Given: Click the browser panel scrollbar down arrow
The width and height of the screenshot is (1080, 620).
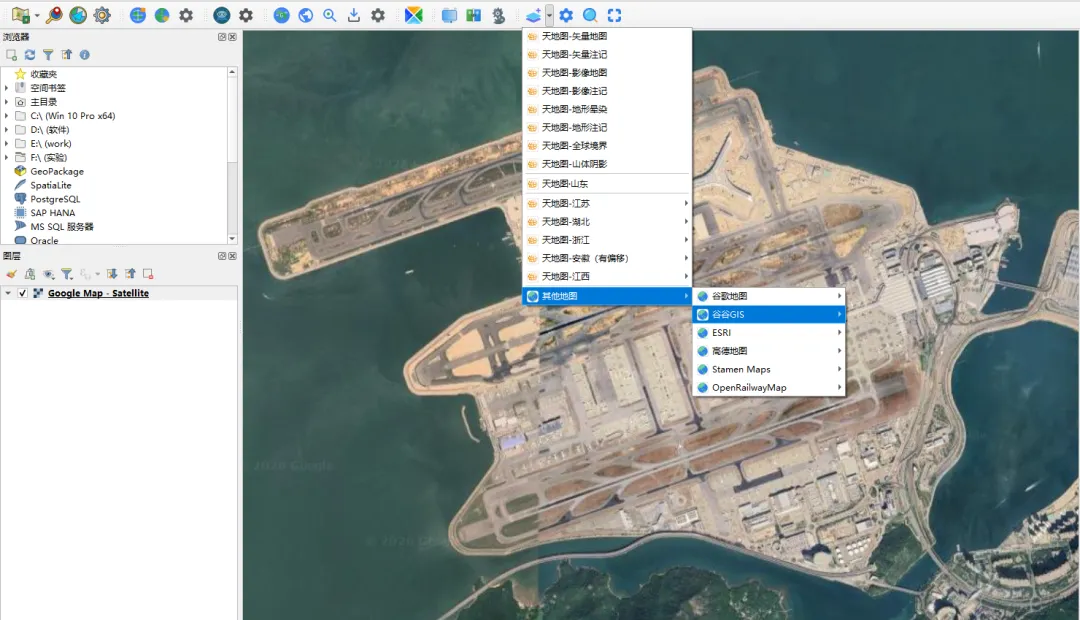Looking at the screenshot, I should [x=233, y=239].
